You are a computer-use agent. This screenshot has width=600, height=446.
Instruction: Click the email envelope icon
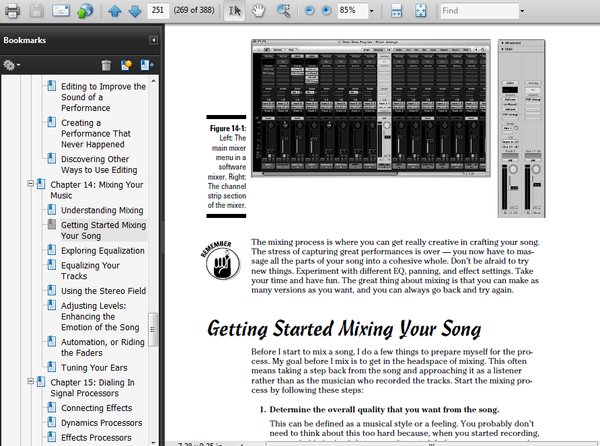click(61, 11)
